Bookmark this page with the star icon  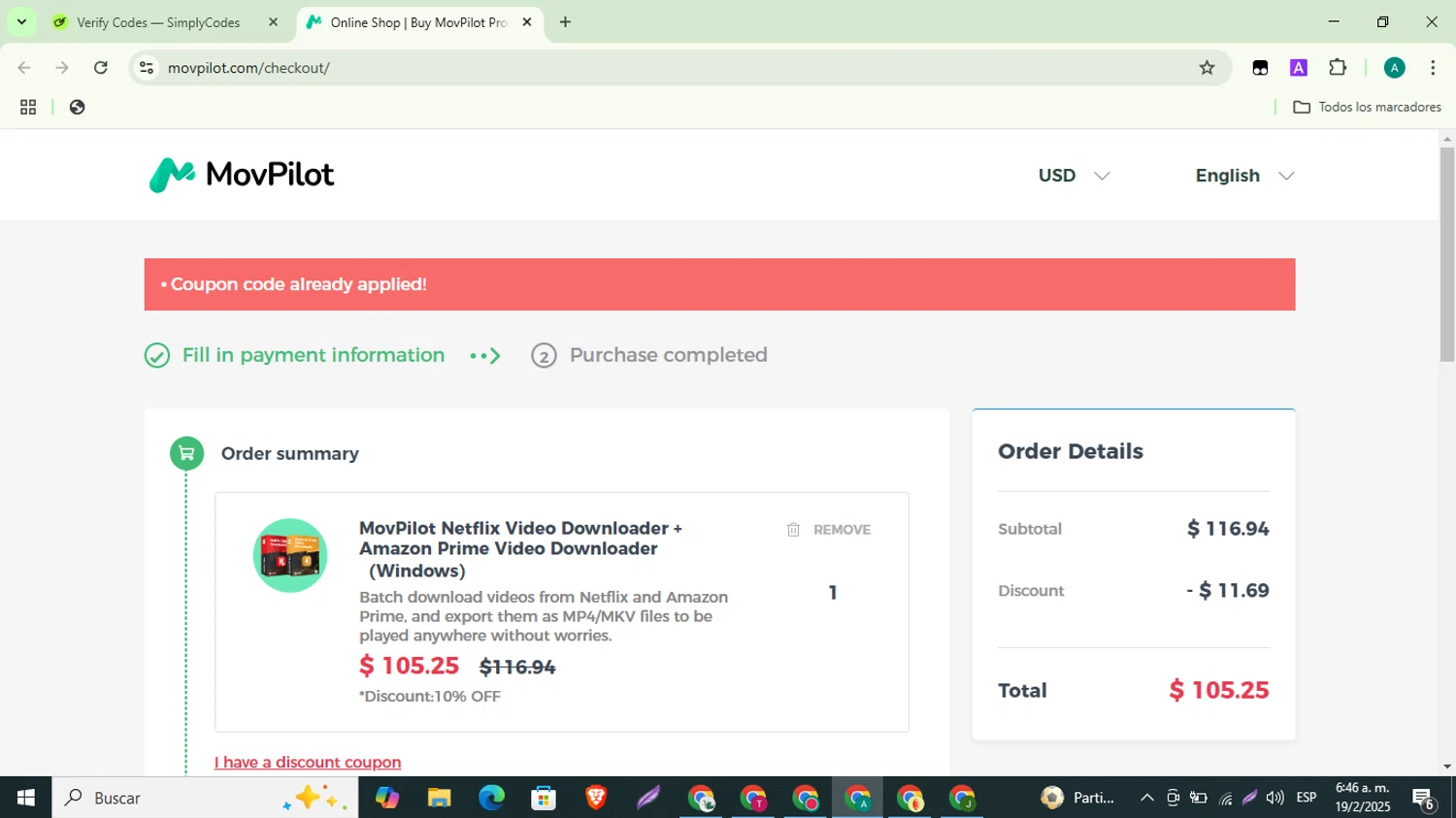click(x=1207, y=68)
